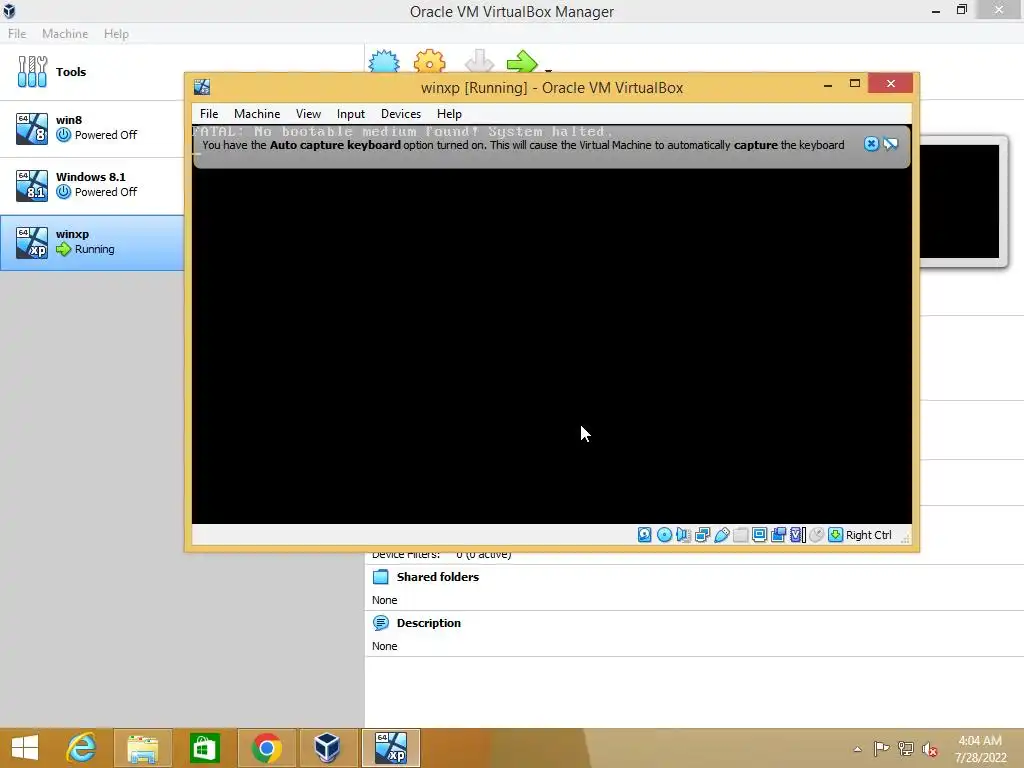Open File Explorer from the taskbar
Image resolution: width=1024 pixels, height=768 pixels.
tap(142, 748)
